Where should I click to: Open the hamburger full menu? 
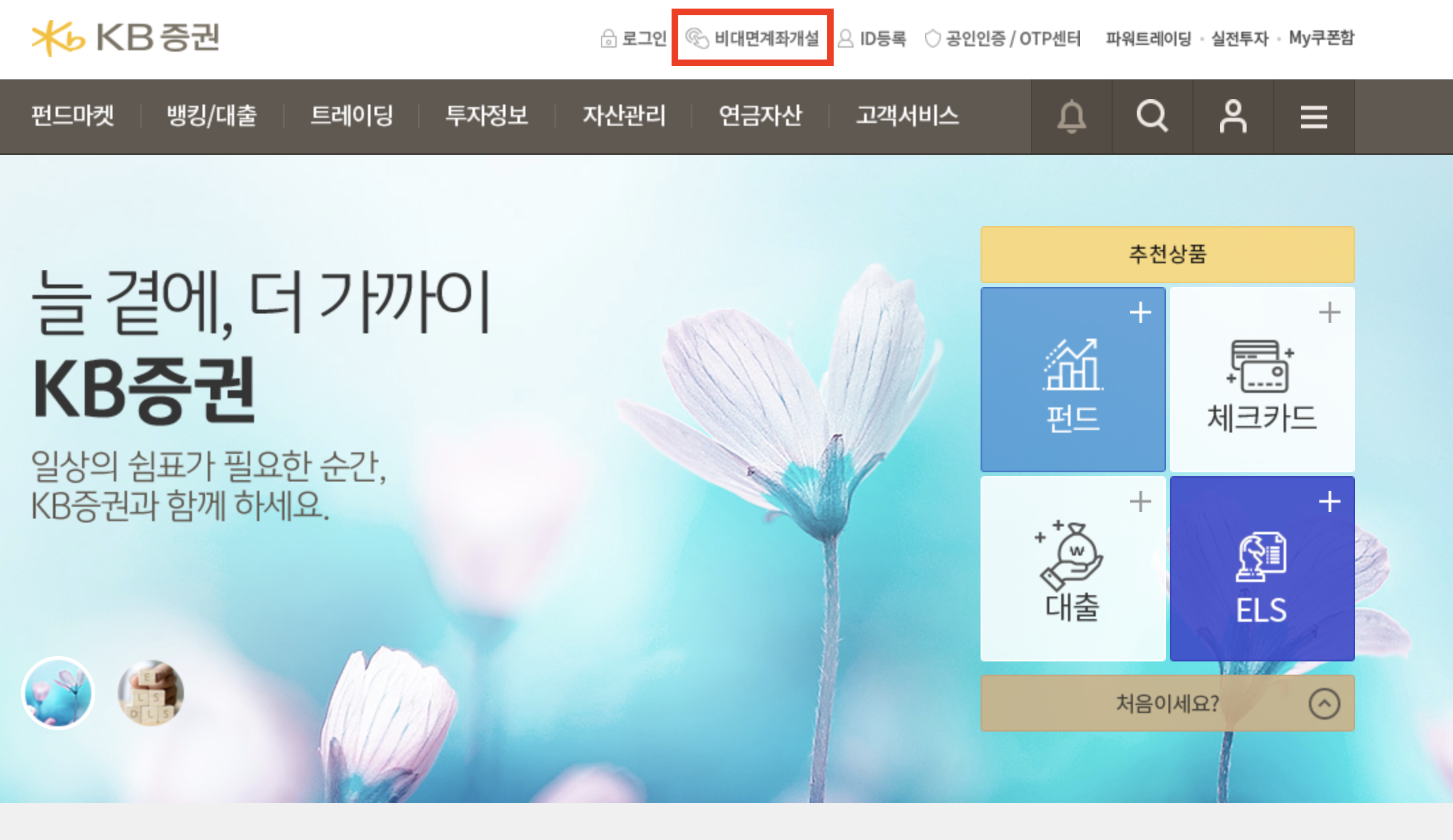[x=1313, y=117]
